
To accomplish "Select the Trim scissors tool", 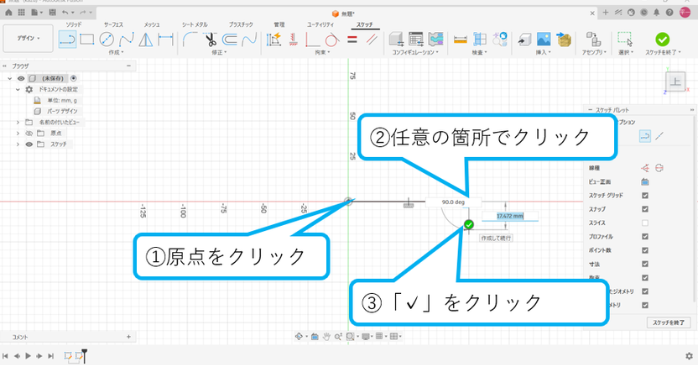I will click(x=210, y=40).
